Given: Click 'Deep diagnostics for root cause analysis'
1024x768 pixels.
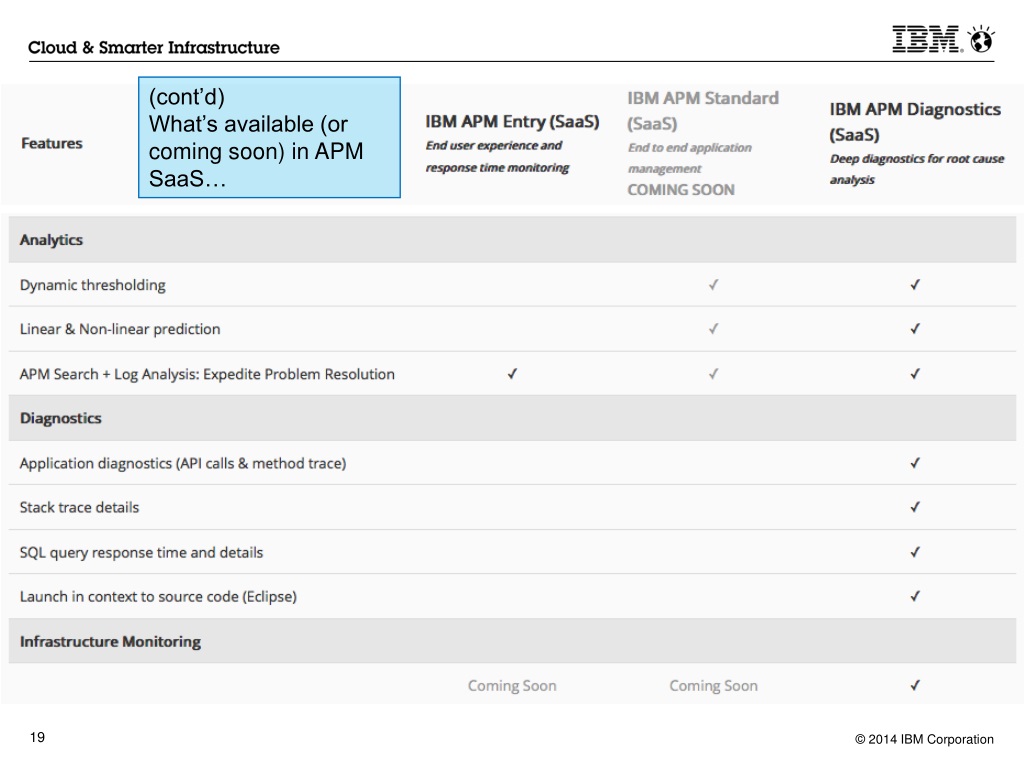Looking at the screenshot, I should 917,168.
